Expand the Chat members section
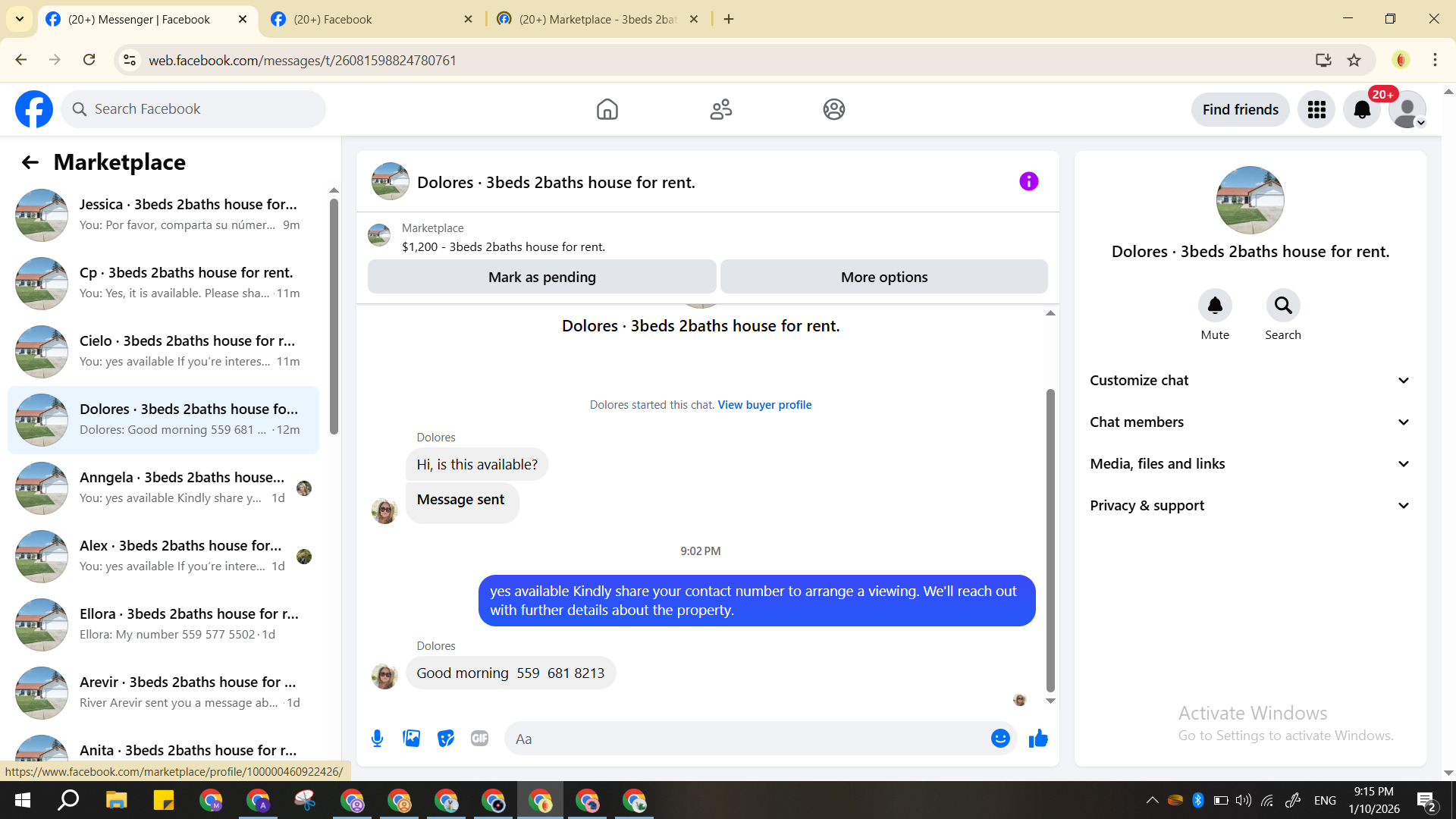The width and height of the screenshot is (1456, 819). tap(1250, 422)
